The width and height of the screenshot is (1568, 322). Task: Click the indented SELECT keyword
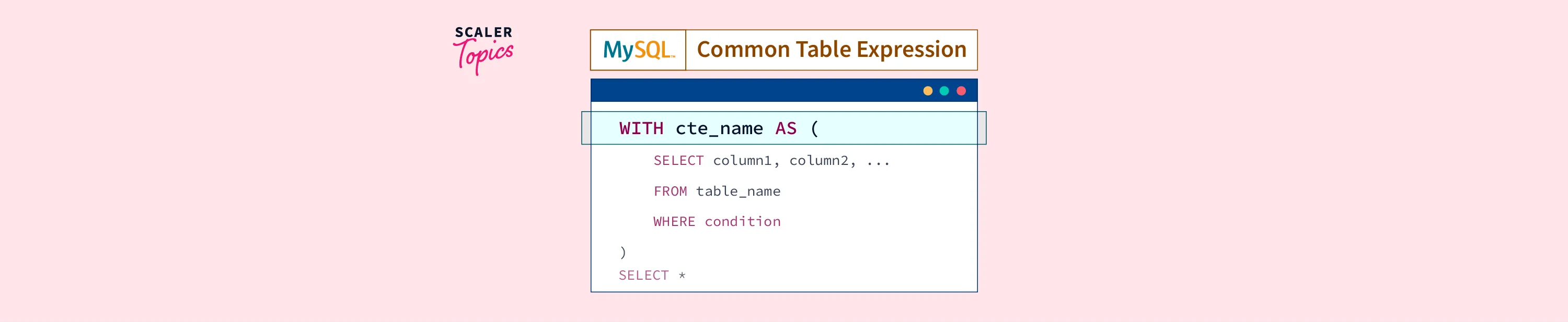(x=678, y=160)
